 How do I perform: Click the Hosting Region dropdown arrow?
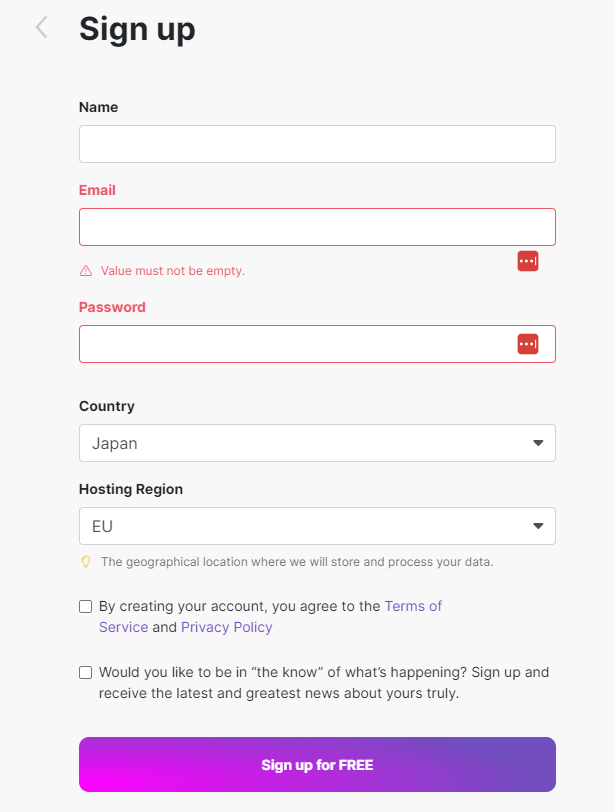tap(538, 526)
